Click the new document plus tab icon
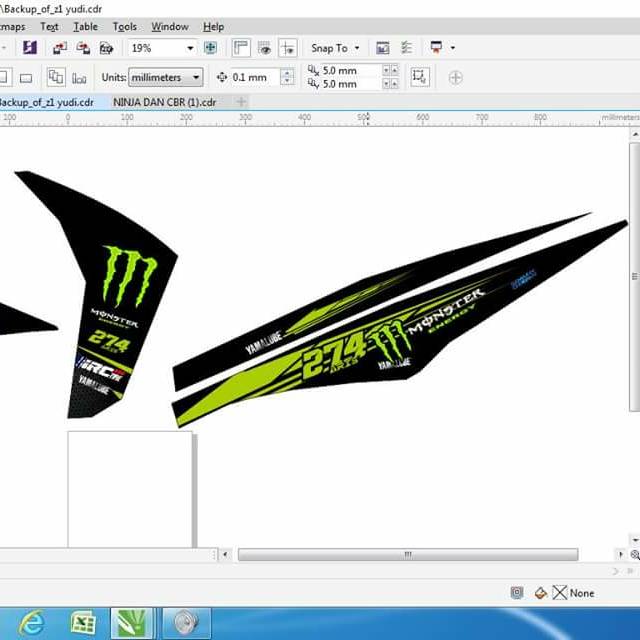The height and width of the screenshot is (640, 640). (x=241, y=102)
